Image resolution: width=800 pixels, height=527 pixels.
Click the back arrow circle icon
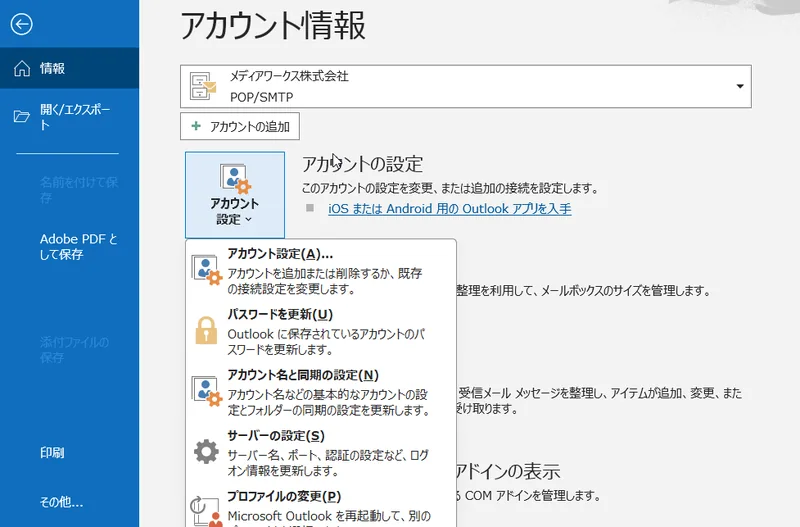[21, 24]
